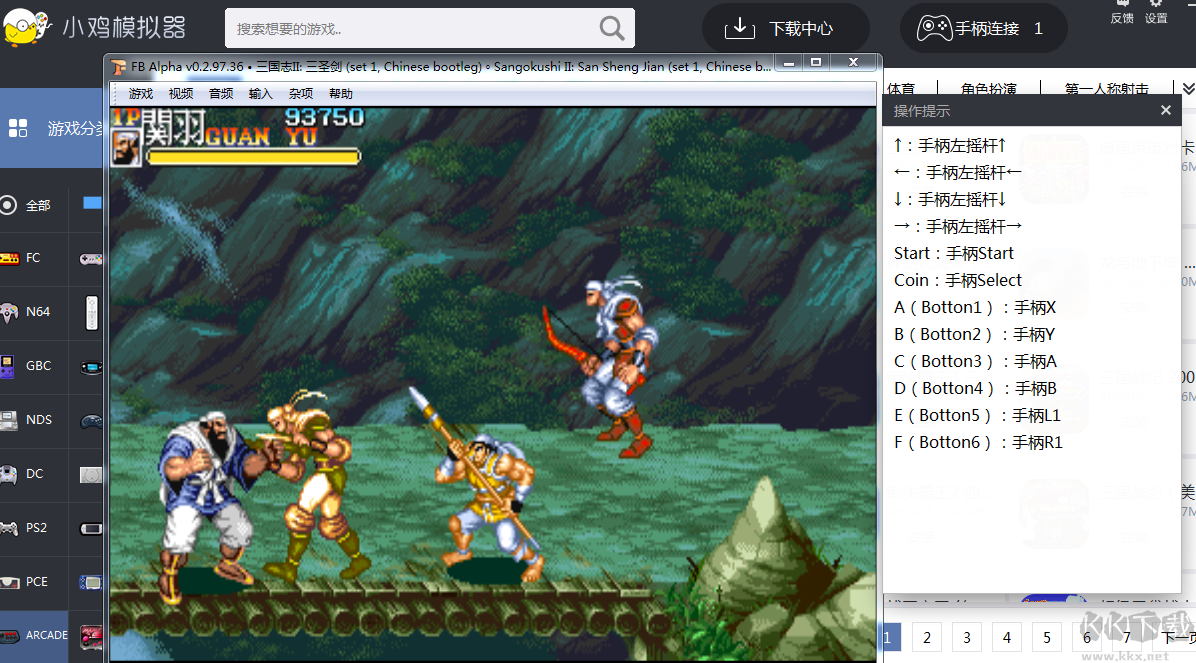1196x663 pixels.
Task: Close the 操作提示 hints panel
Action: [1165, 111]
